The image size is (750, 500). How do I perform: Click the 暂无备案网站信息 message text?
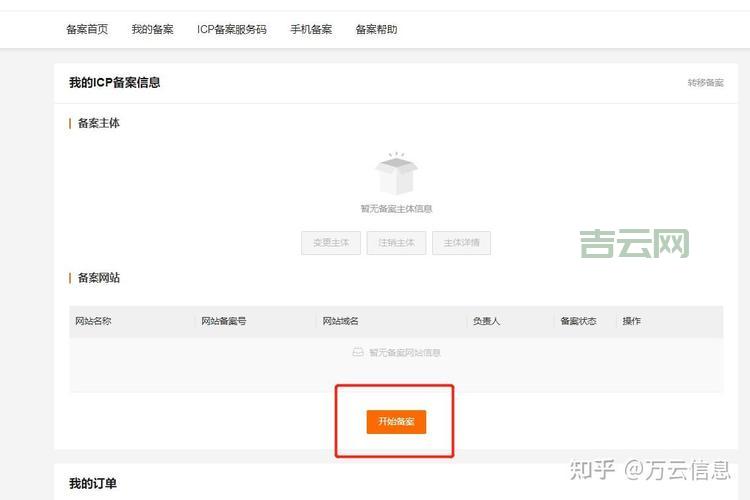pyautogui.click(x=405, y=353)
